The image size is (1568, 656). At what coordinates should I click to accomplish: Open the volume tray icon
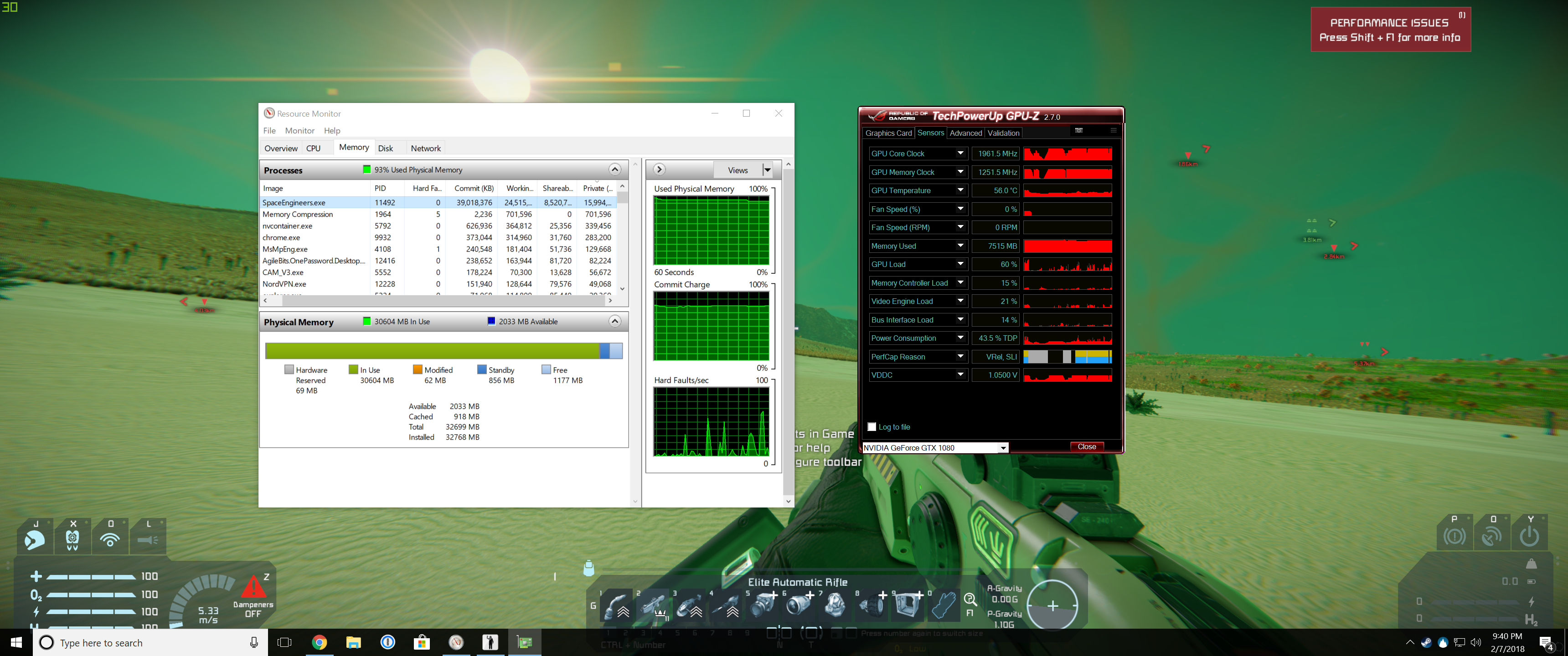[x=1476, y=643]
